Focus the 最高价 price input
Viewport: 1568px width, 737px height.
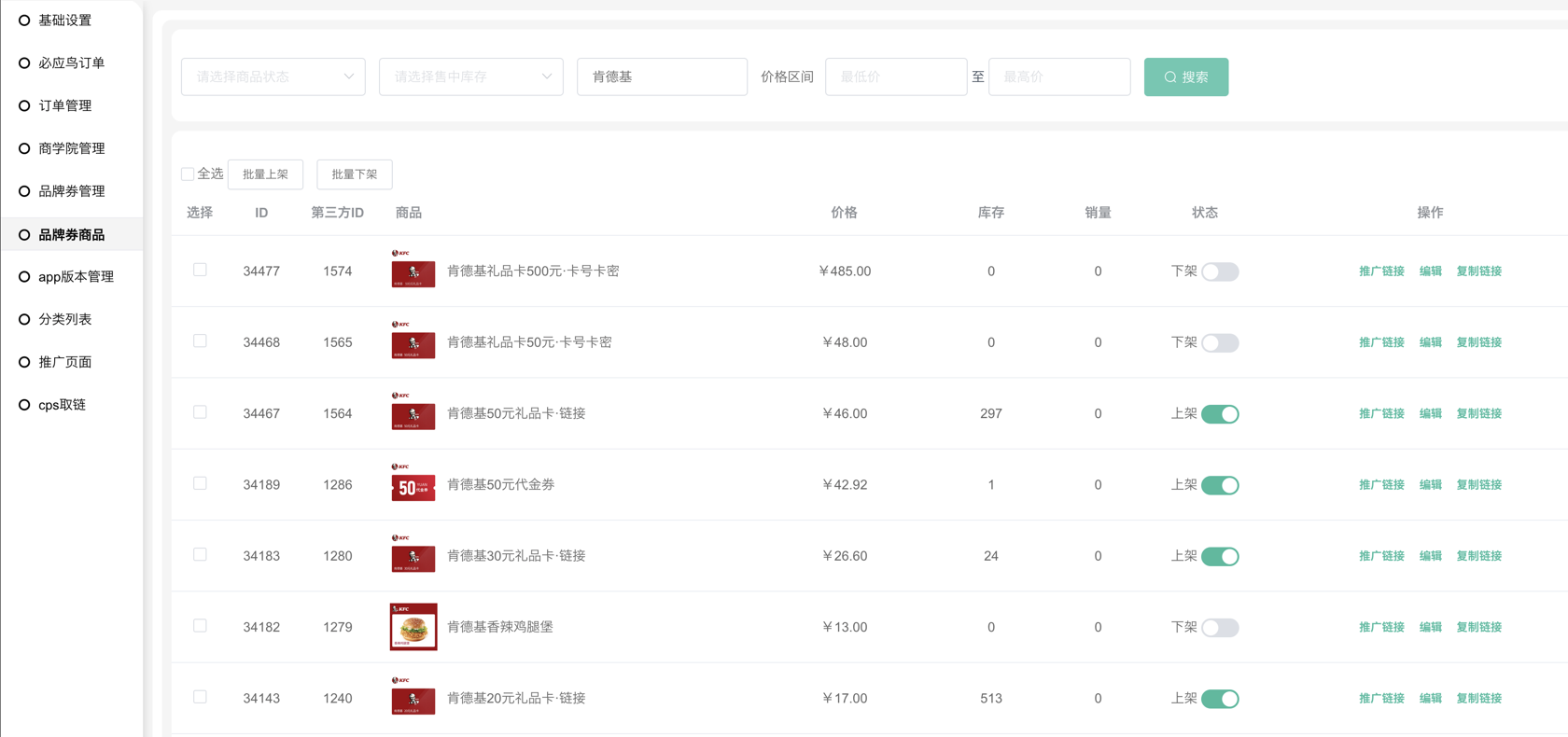[x=1059, y=76]
